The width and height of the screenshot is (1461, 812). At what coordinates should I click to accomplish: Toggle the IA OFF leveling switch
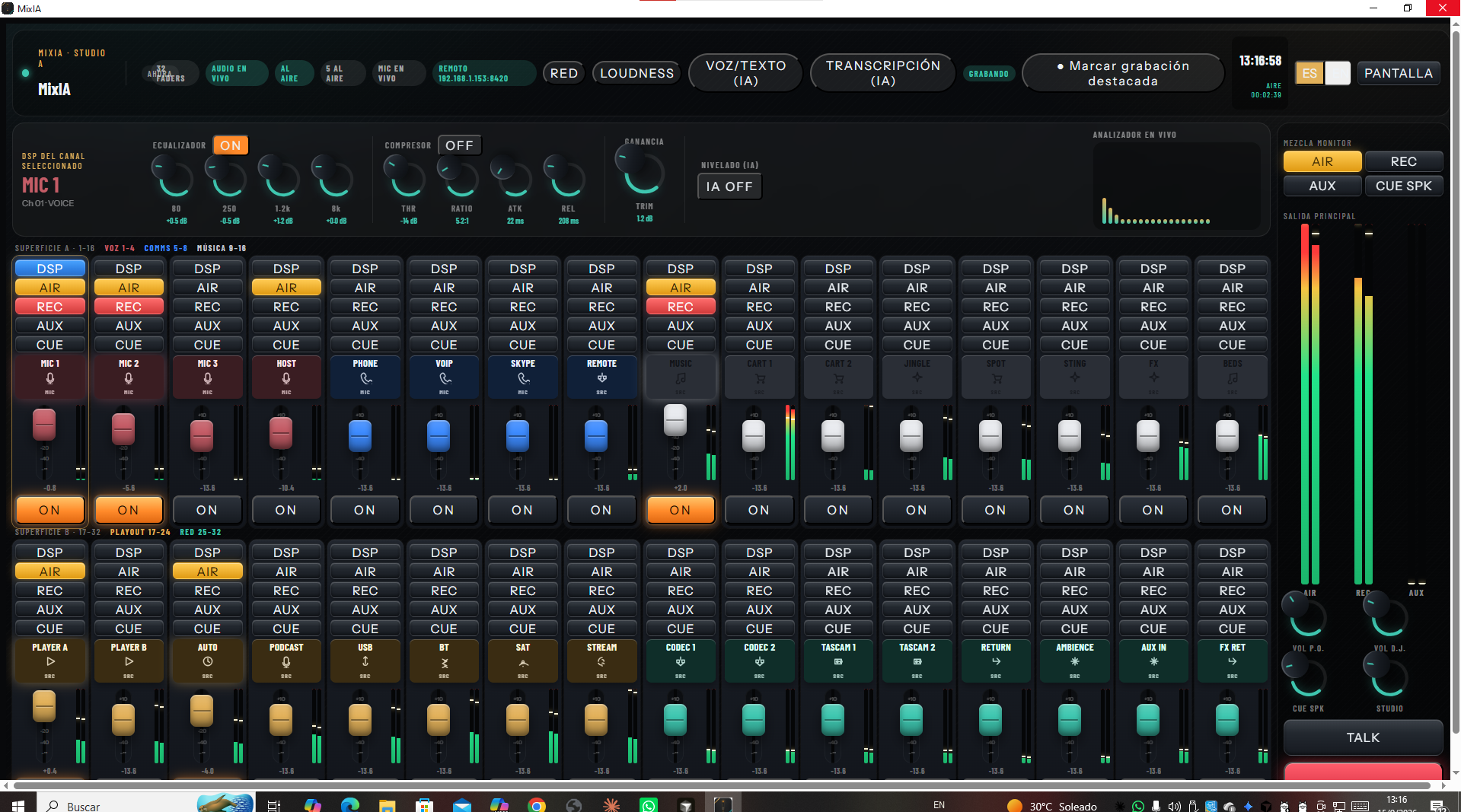click(729, 186)
